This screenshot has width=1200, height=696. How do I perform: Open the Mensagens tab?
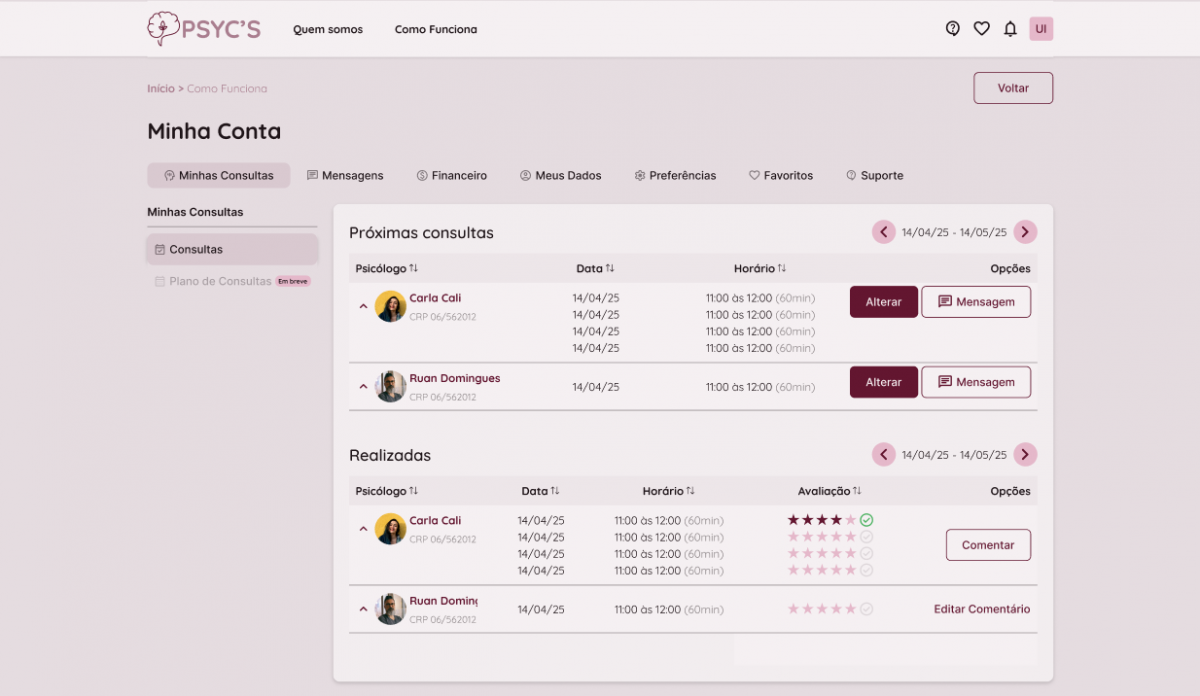point(344,176)
